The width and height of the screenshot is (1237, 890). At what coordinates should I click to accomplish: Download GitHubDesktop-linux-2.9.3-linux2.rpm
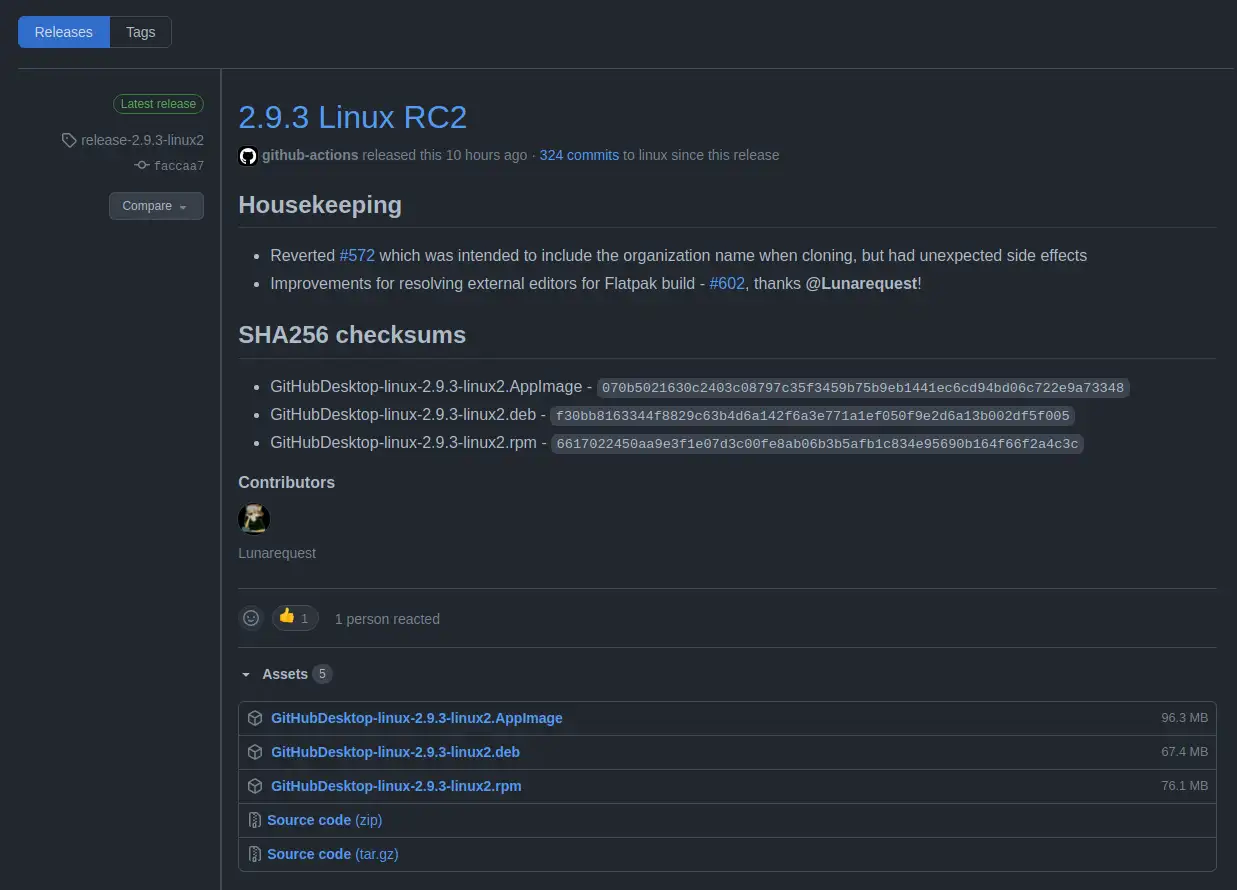(396, 786)
